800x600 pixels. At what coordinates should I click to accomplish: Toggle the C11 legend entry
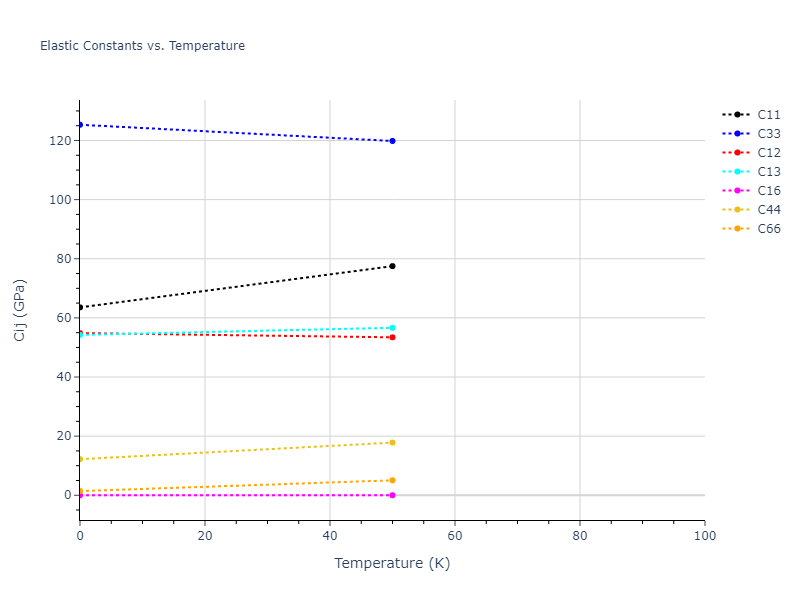click(768, 115)
